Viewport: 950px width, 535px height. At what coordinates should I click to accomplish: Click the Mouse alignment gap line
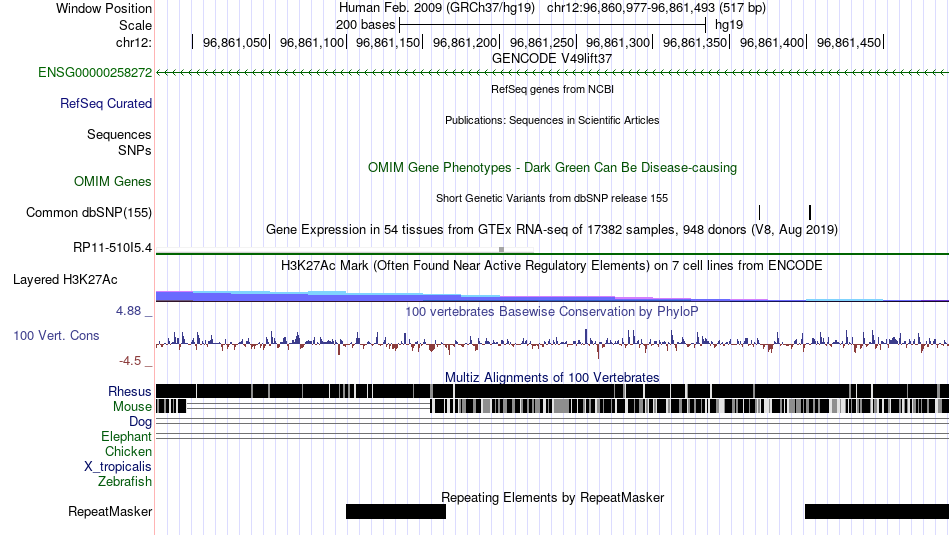pos(308,406)
